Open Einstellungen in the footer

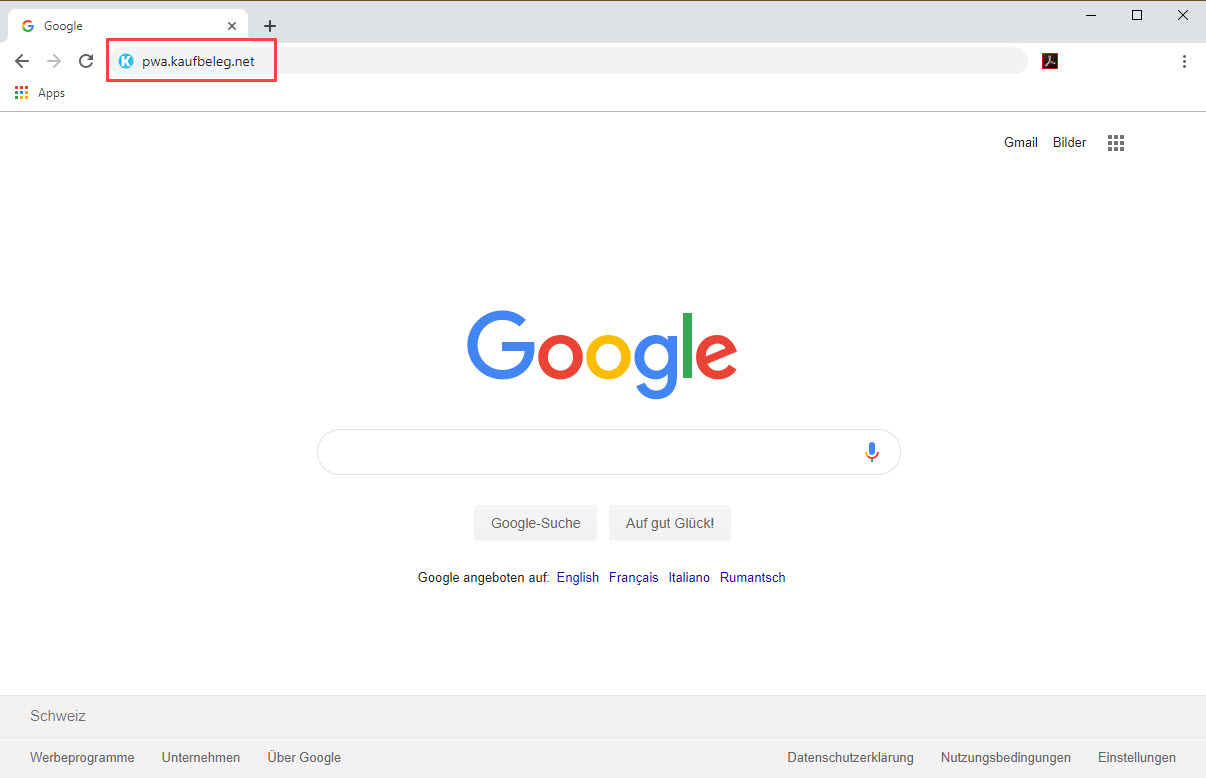point(1136,758)
